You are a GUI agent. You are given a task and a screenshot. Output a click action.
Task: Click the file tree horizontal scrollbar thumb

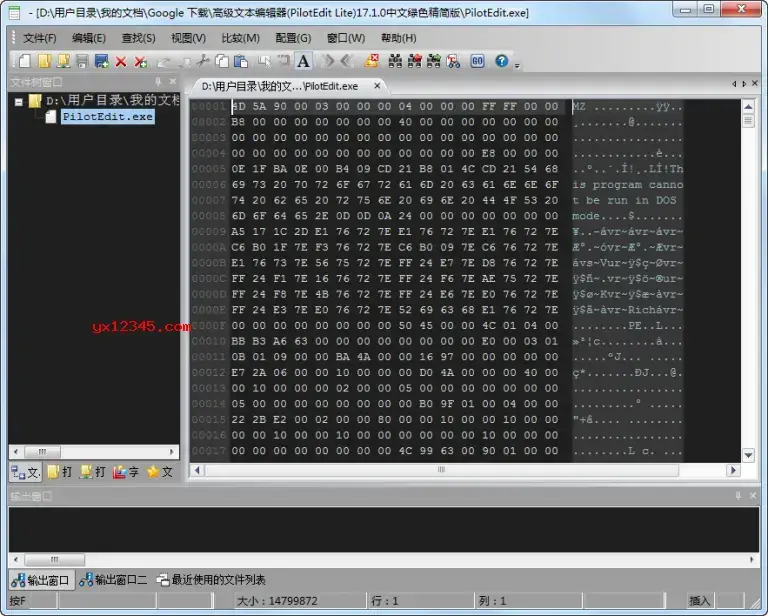pyautogui.click(x=42, y=451)
